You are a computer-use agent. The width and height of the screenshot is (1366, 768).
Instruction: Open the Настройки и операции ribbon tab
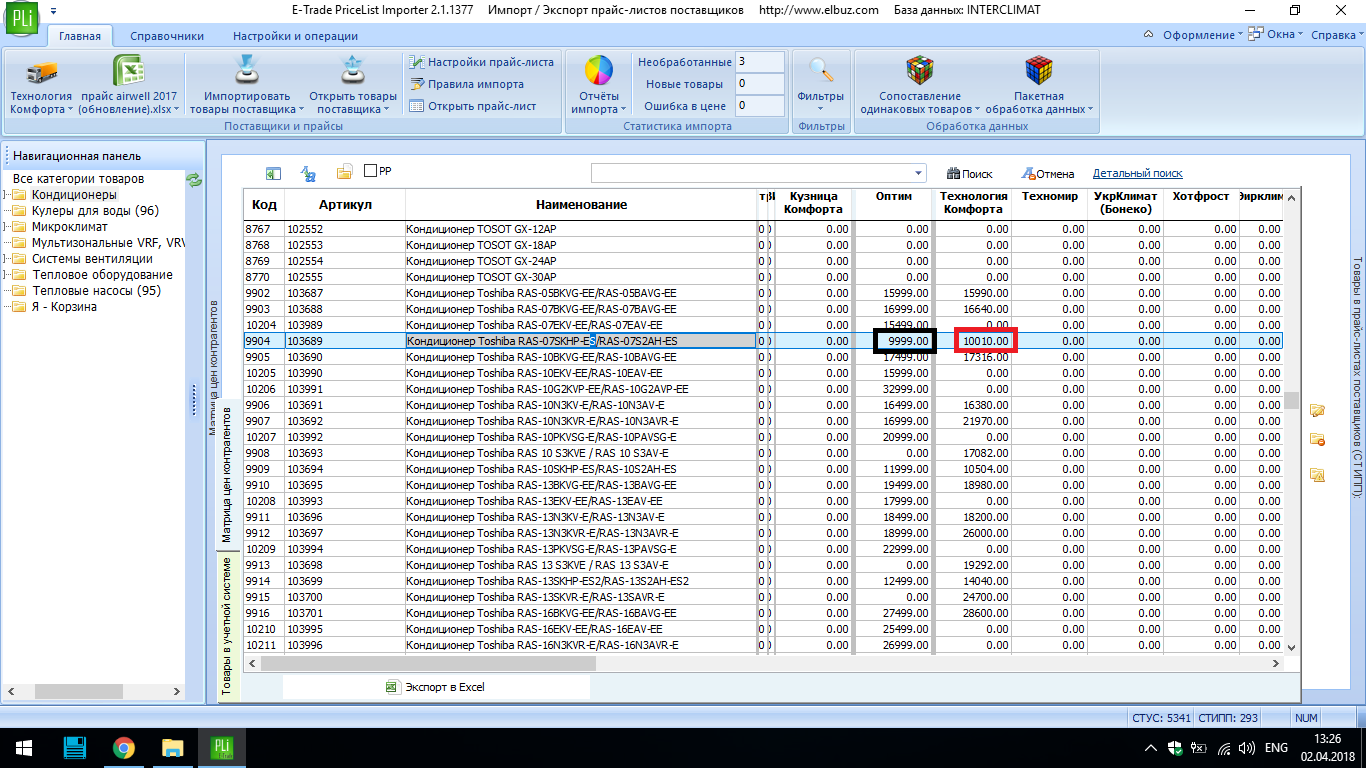click(295, 36)
